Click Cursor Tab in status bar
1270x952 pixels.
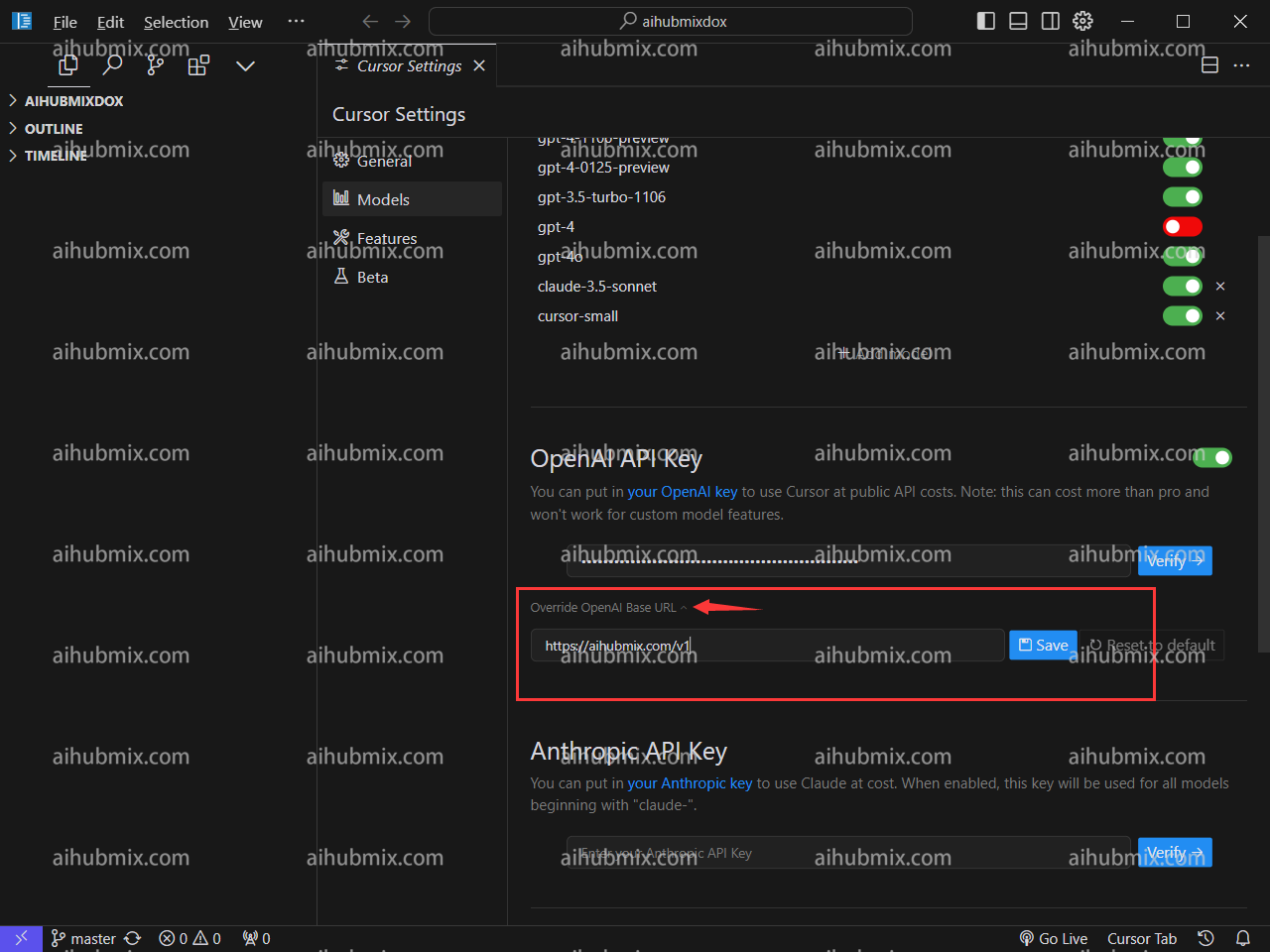click(x=1142, y=938)
